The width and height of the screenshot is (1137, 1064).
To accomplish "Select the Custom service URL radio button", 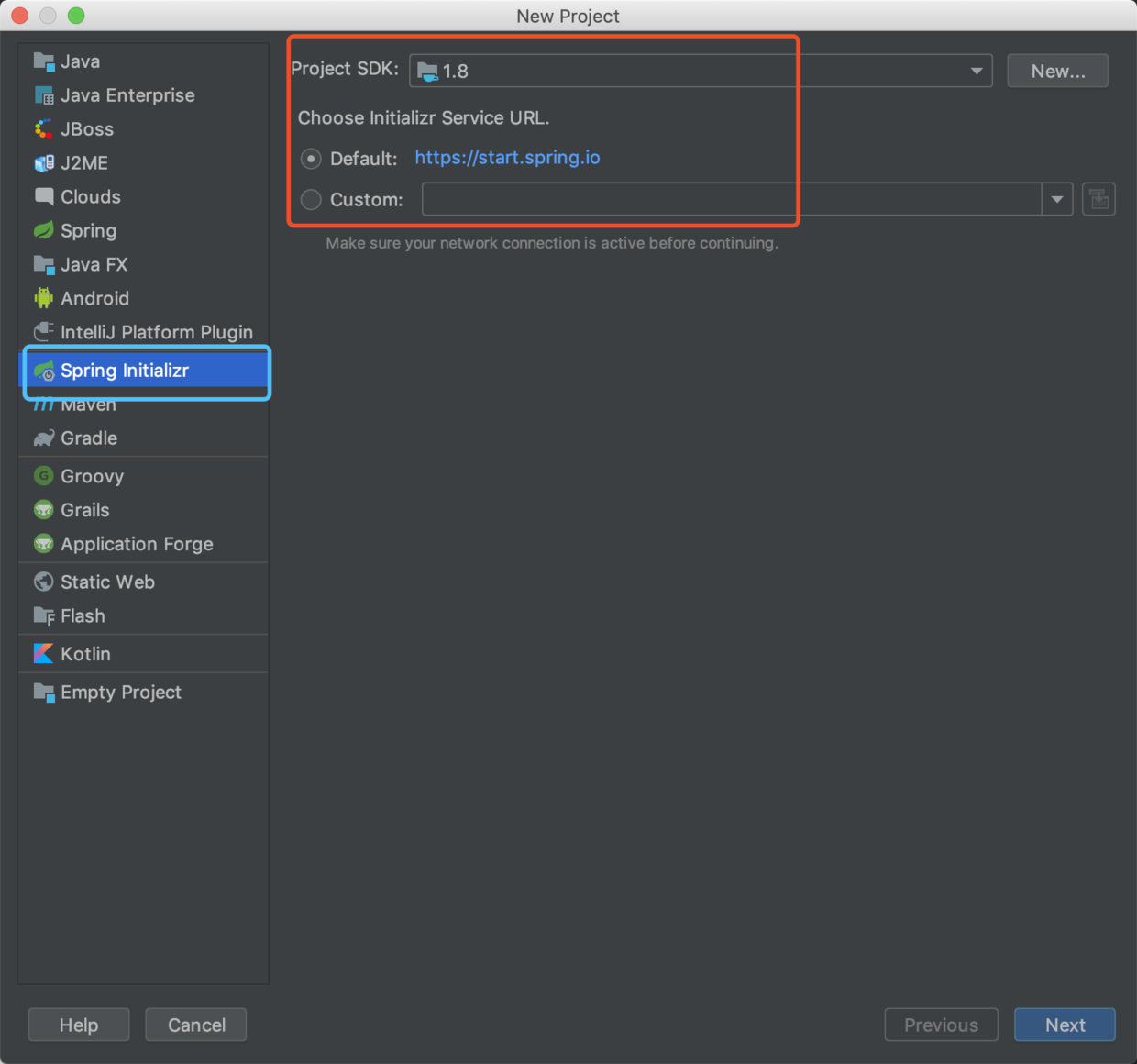I will tap(311, 199).
